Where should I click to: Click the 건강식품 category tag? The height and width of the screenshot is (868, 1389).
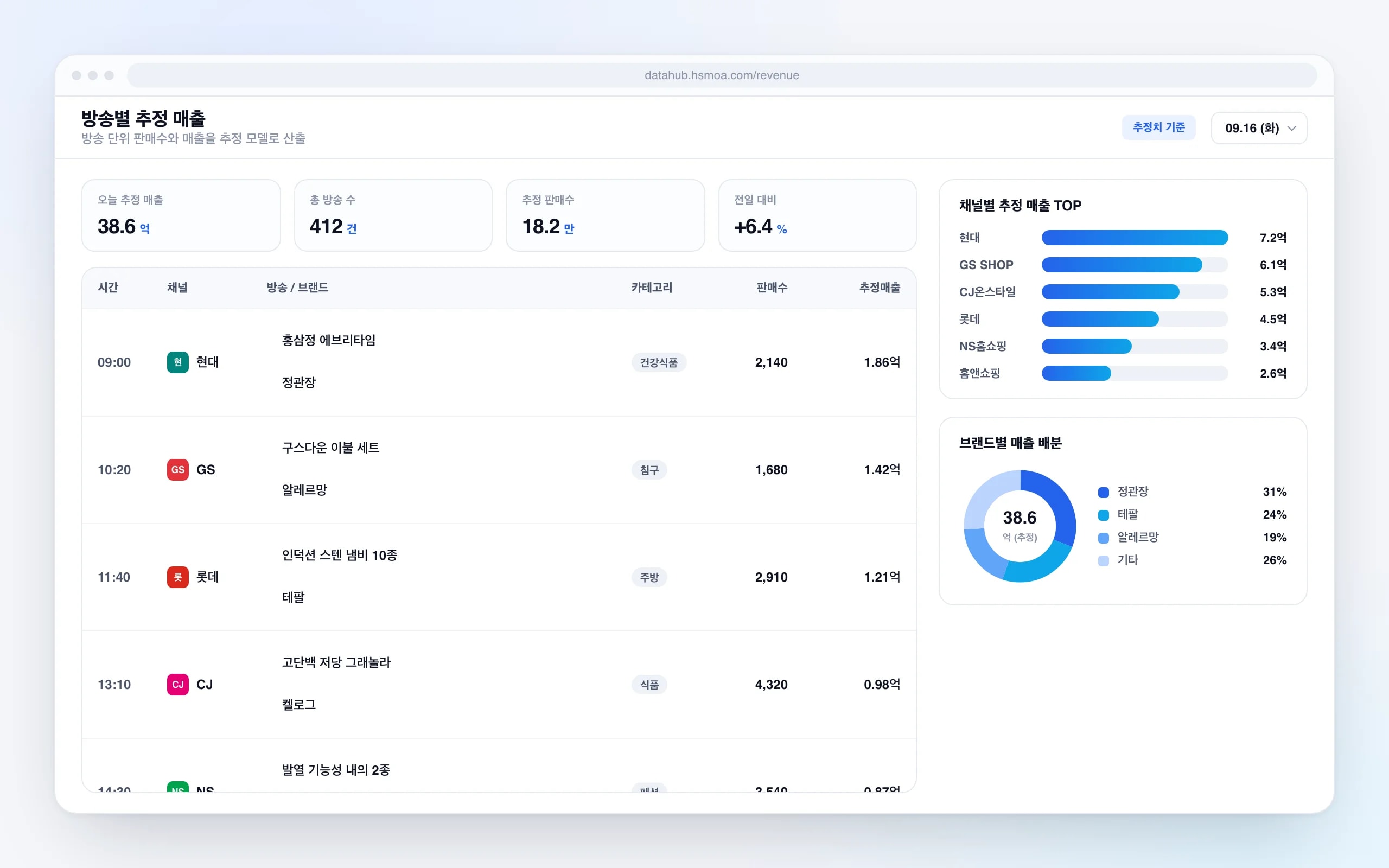(658, 362)
